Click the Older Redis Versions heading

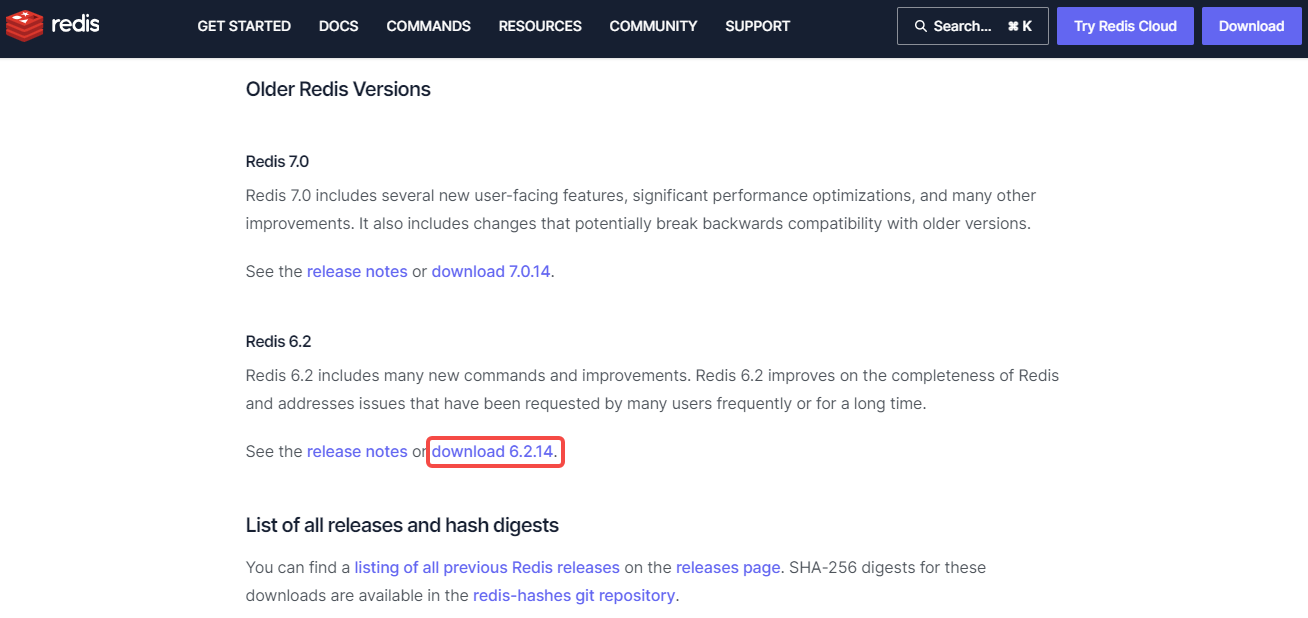click(x=338, y=89)
